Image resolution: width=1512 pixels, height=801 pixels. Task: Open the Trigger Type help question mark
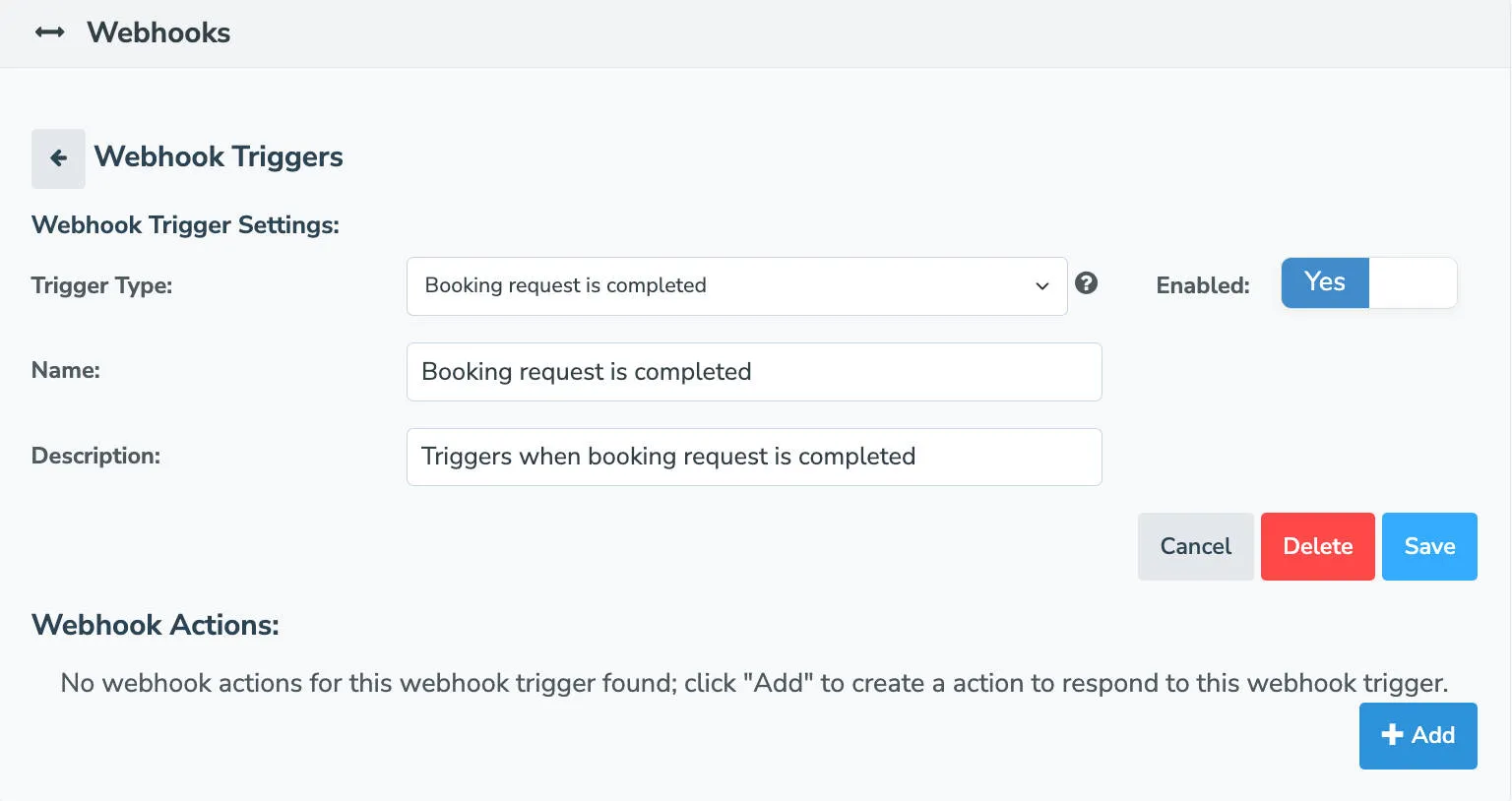(1087, 283)
